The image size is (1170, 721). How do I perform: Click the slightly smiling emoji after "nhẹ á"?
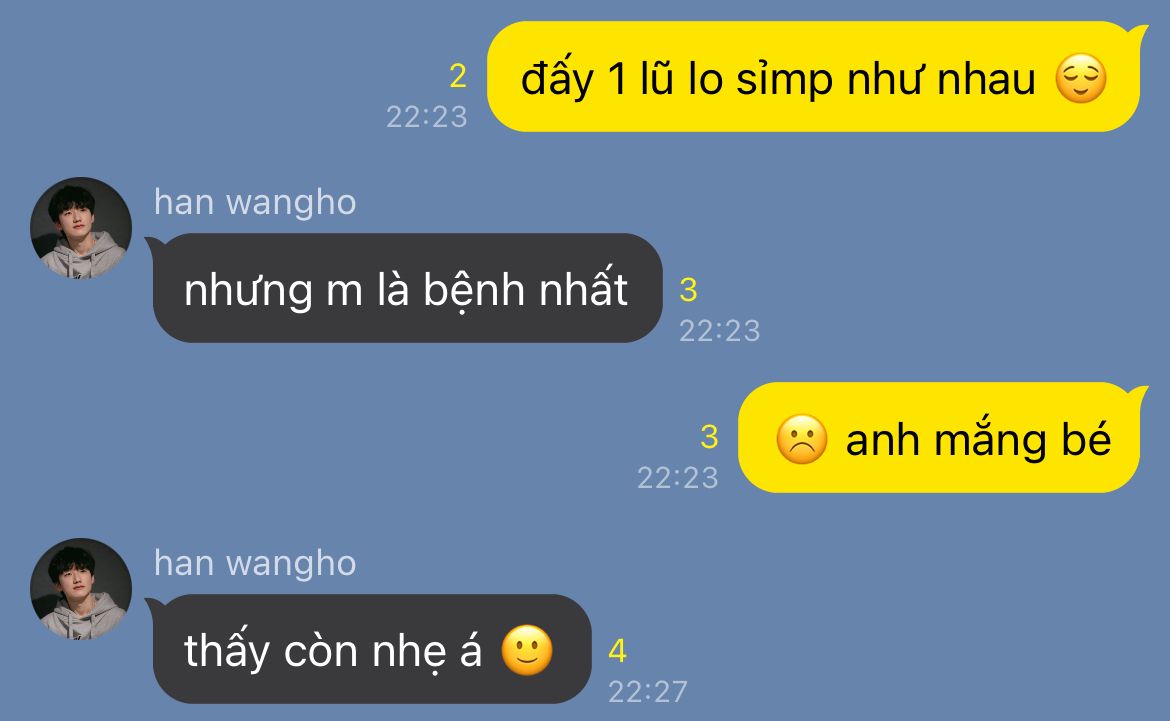[527, 650]
